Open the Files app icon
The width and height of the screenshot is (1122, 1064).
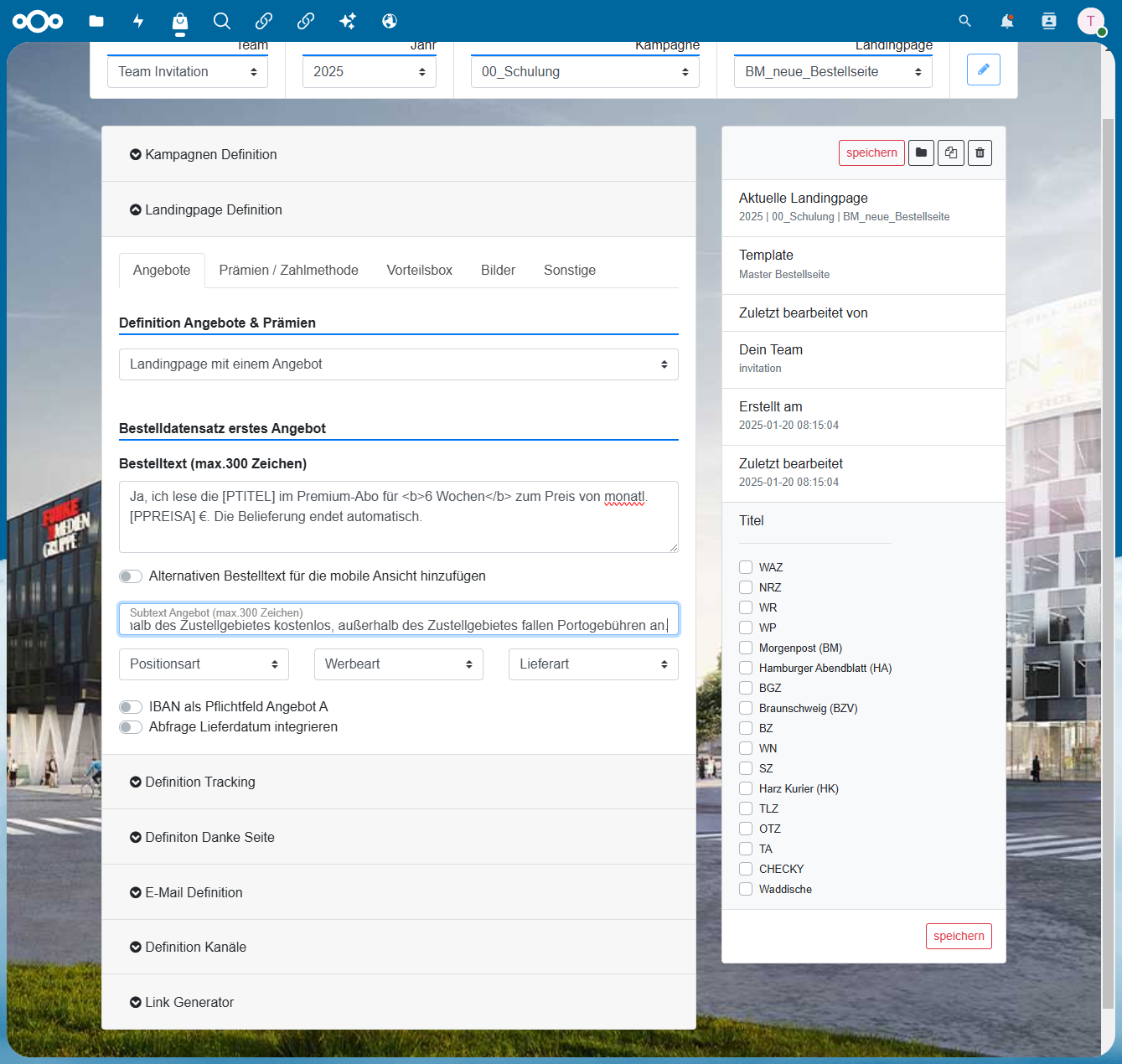(x=96, y=21)
